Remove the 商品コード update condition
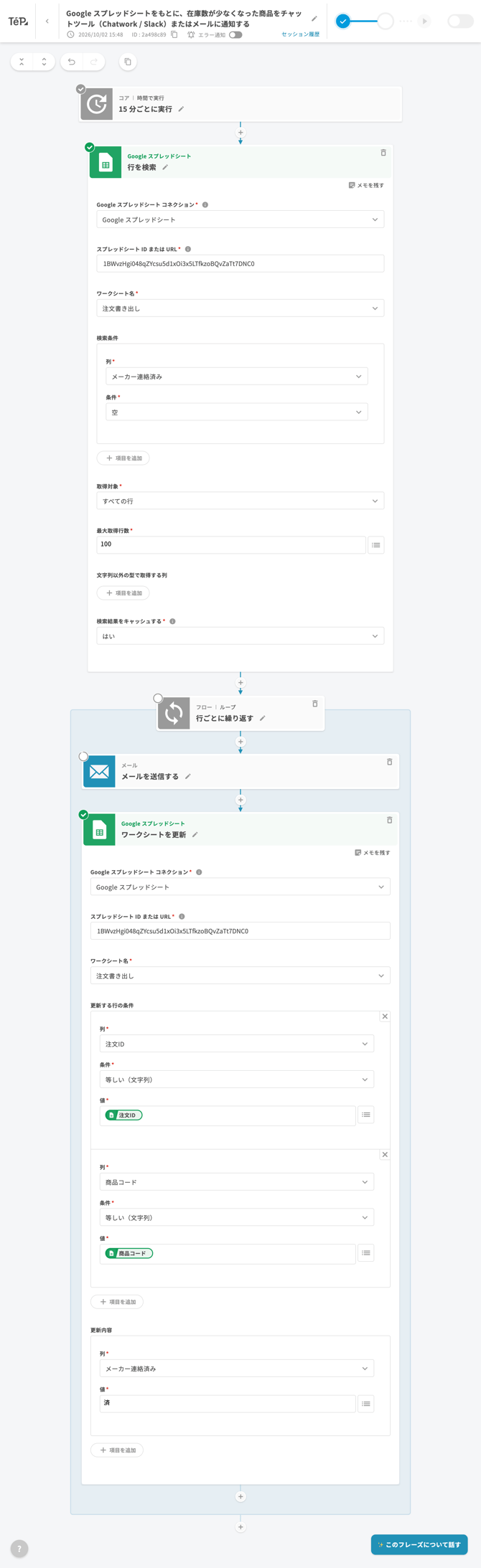Image resolution: width=481 pixels, height=1568 pixels. pos(385,1155)
